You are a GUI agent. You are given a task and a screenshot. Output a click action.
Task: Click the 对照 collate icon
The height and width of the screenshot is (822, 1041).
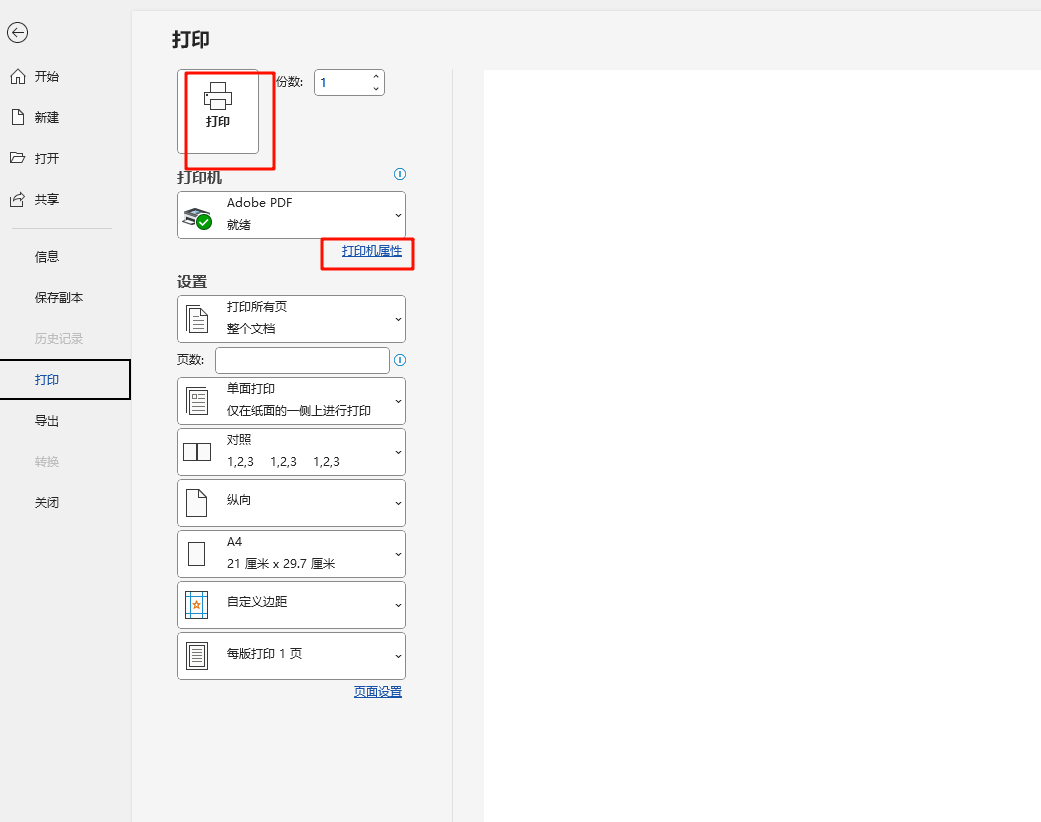[x=197, y=452]
